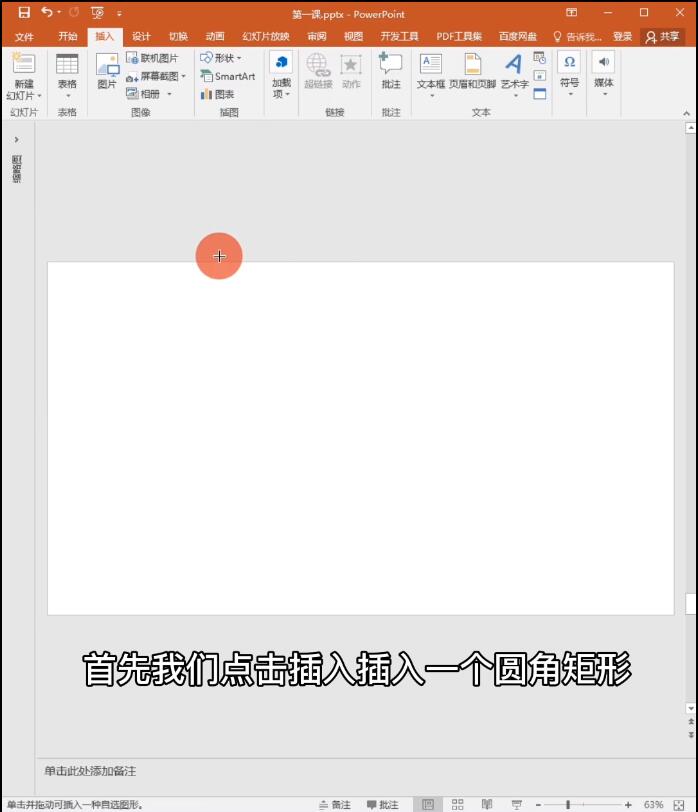Insert date and time icon
698x812 pixels.
point(540,57)
